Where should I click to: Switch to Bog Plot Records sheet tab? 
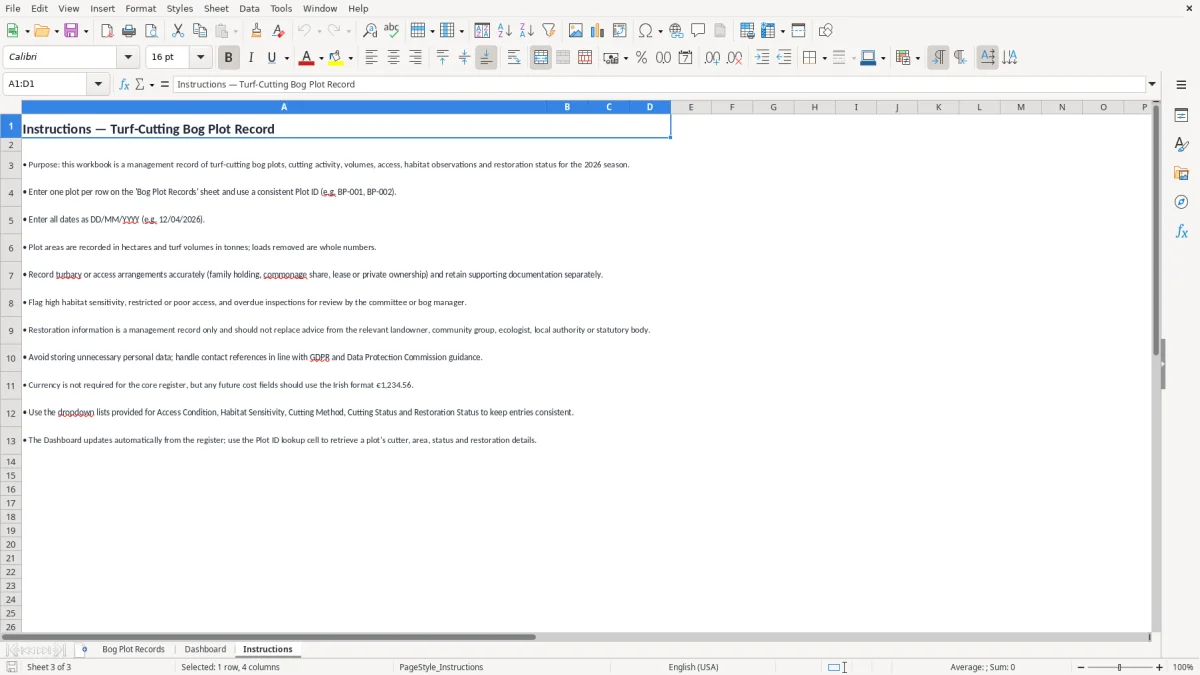coord(133,650)
